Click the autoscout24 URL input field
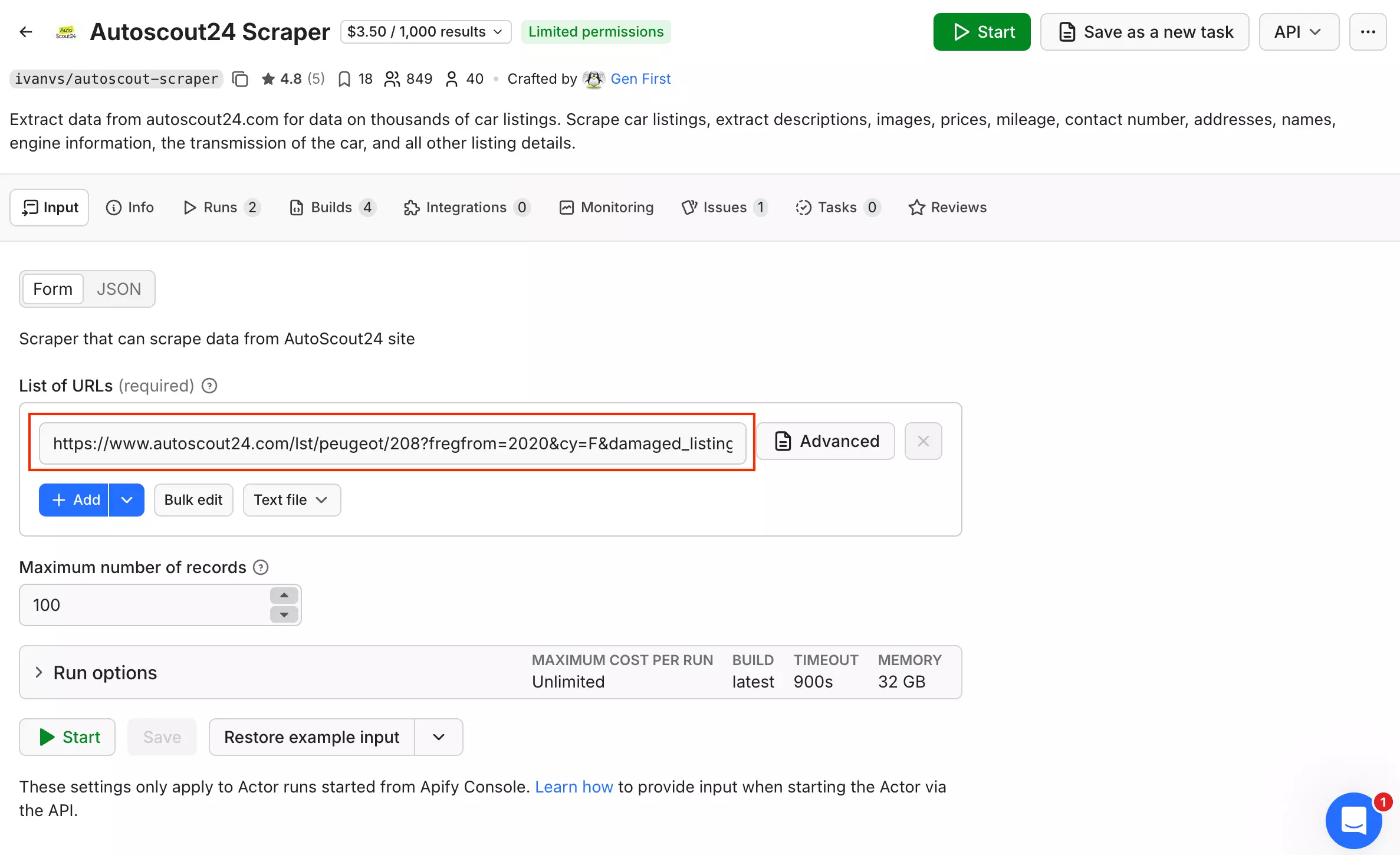The image size is (1400, 855). click(393, 443)
